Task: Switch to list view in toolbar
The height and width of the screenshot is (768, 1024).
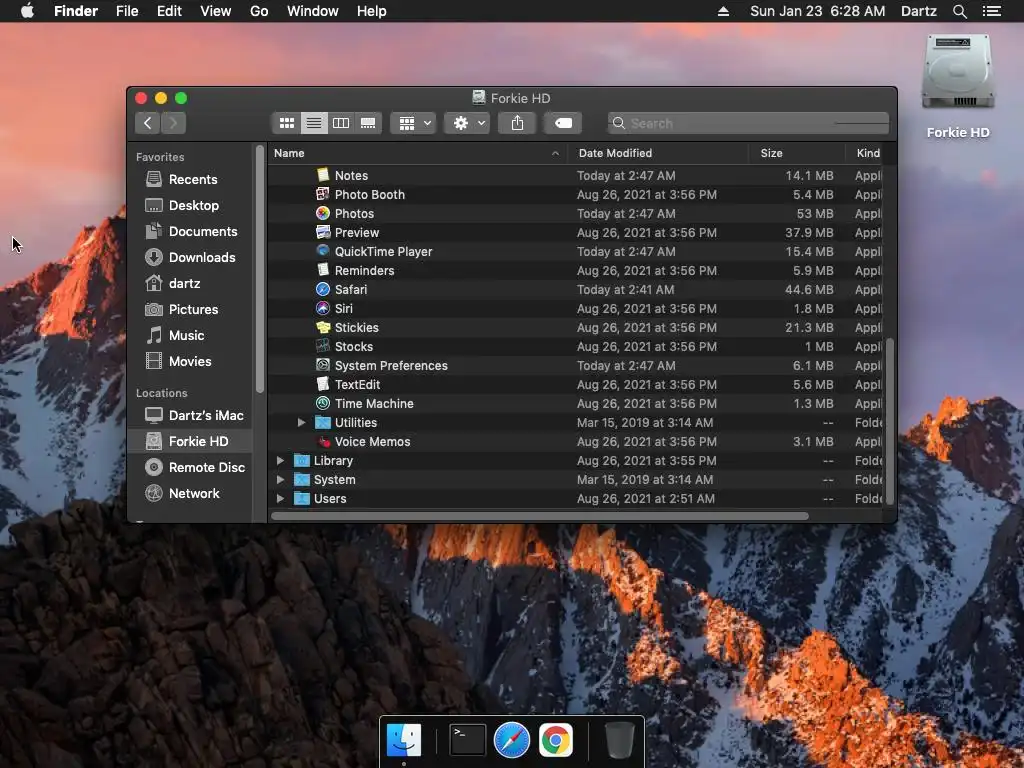Action: [x=314, y=123]
